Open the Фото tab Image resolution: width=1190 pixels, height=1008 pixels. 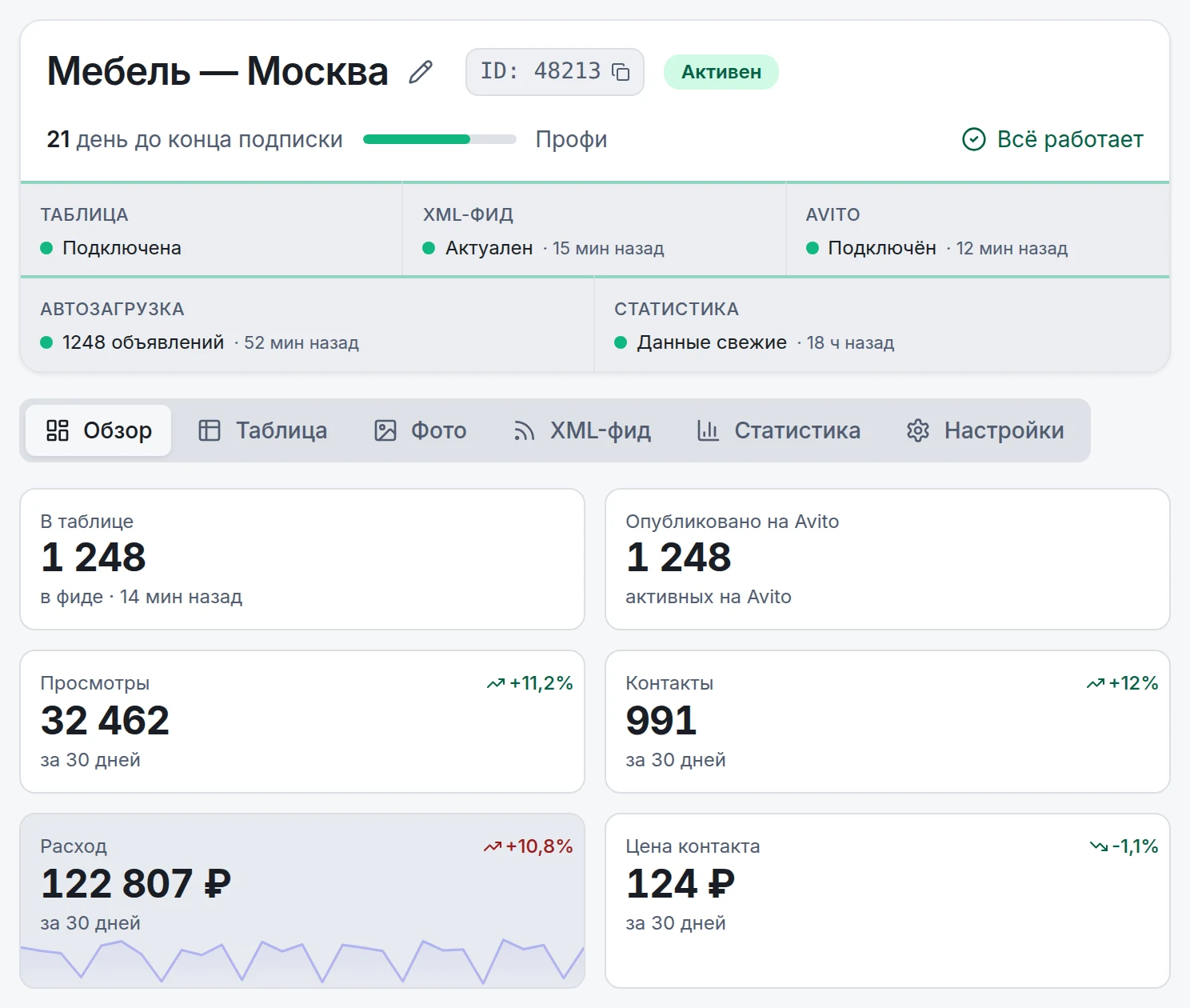point(421,430)
